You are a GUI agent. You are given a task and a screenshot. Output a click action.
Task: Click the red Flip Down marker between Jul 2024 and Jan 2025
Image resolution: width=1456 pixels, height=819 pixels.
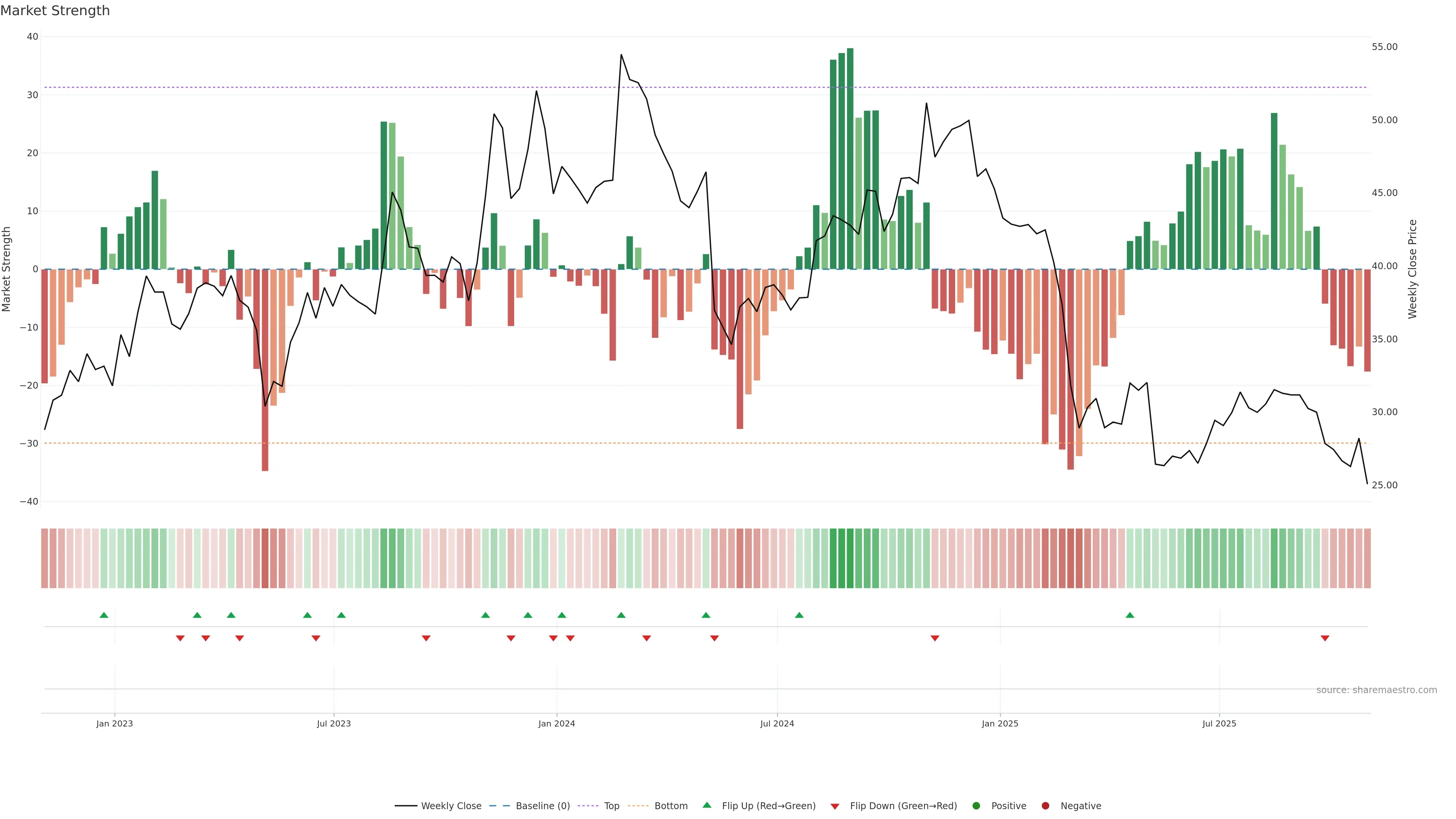point(935,638)
